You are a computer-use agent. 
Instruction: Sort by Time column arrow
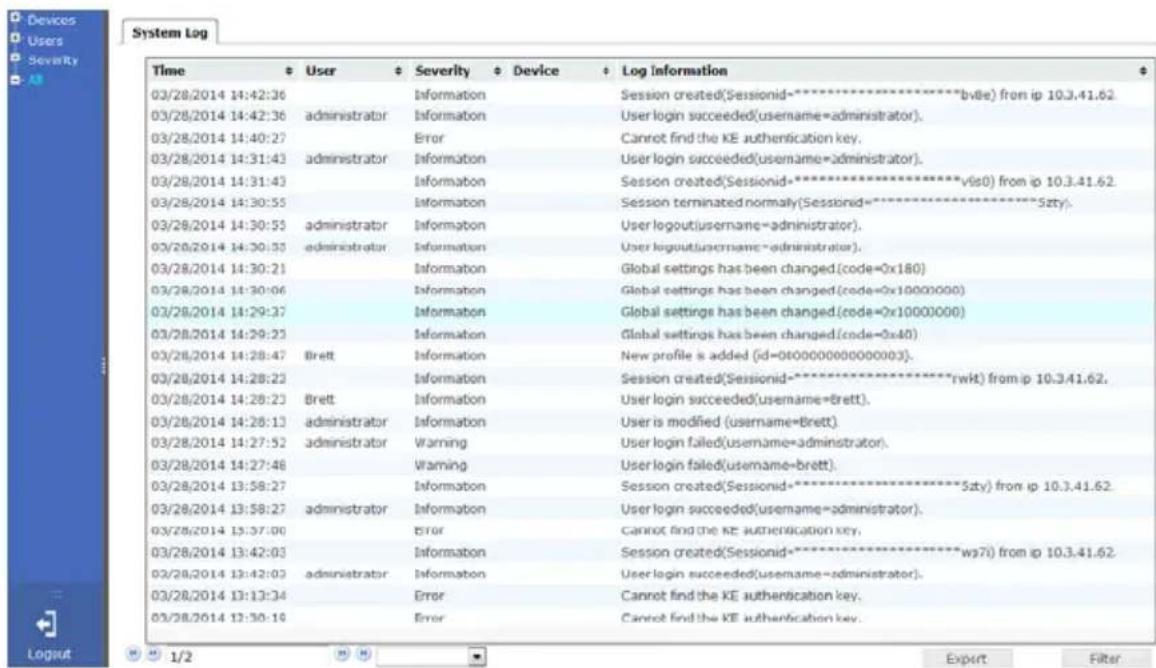coord(289,71)
